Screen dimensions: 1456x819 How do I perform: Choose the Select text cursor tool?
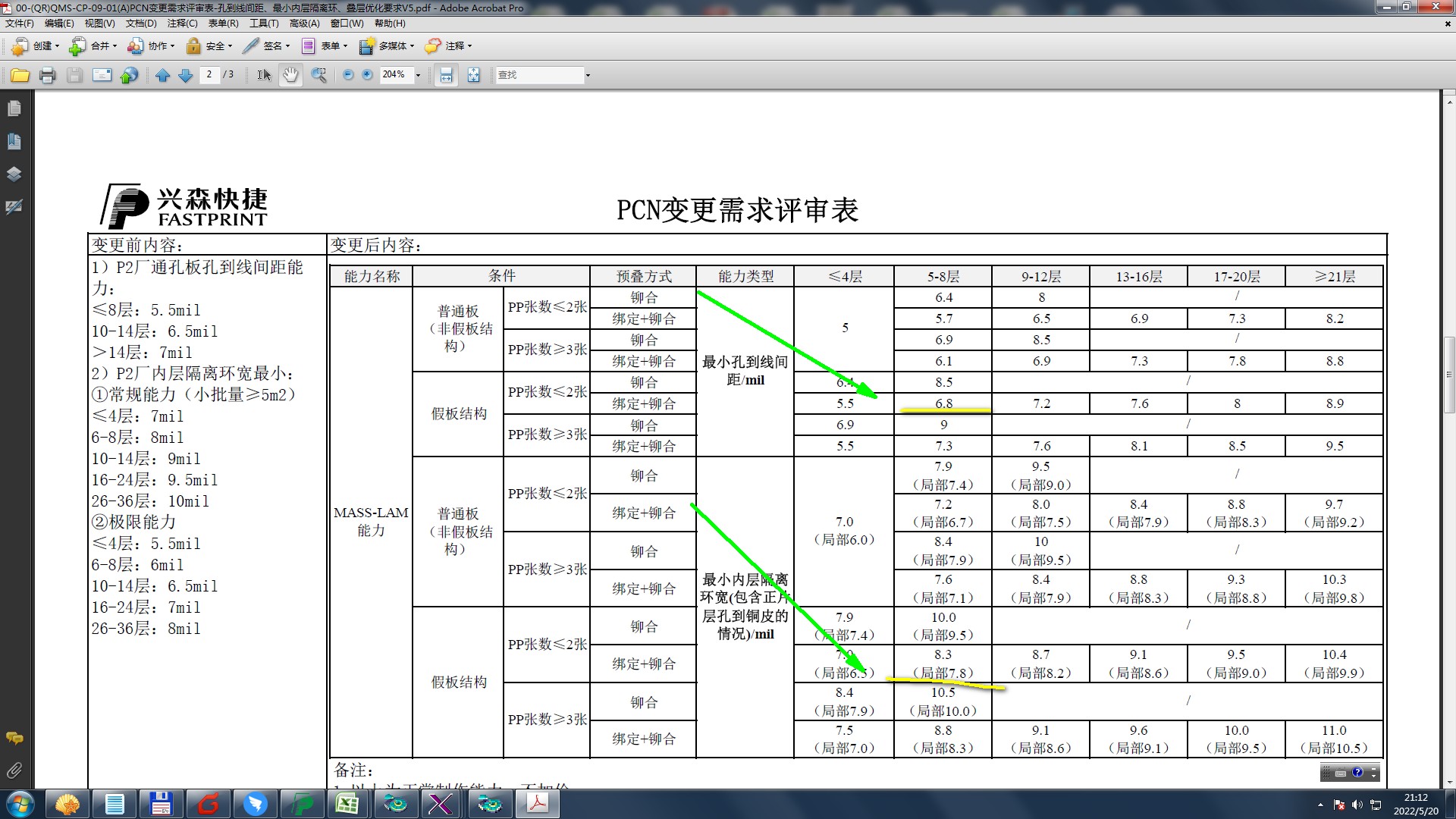click(x=263, y=75)
